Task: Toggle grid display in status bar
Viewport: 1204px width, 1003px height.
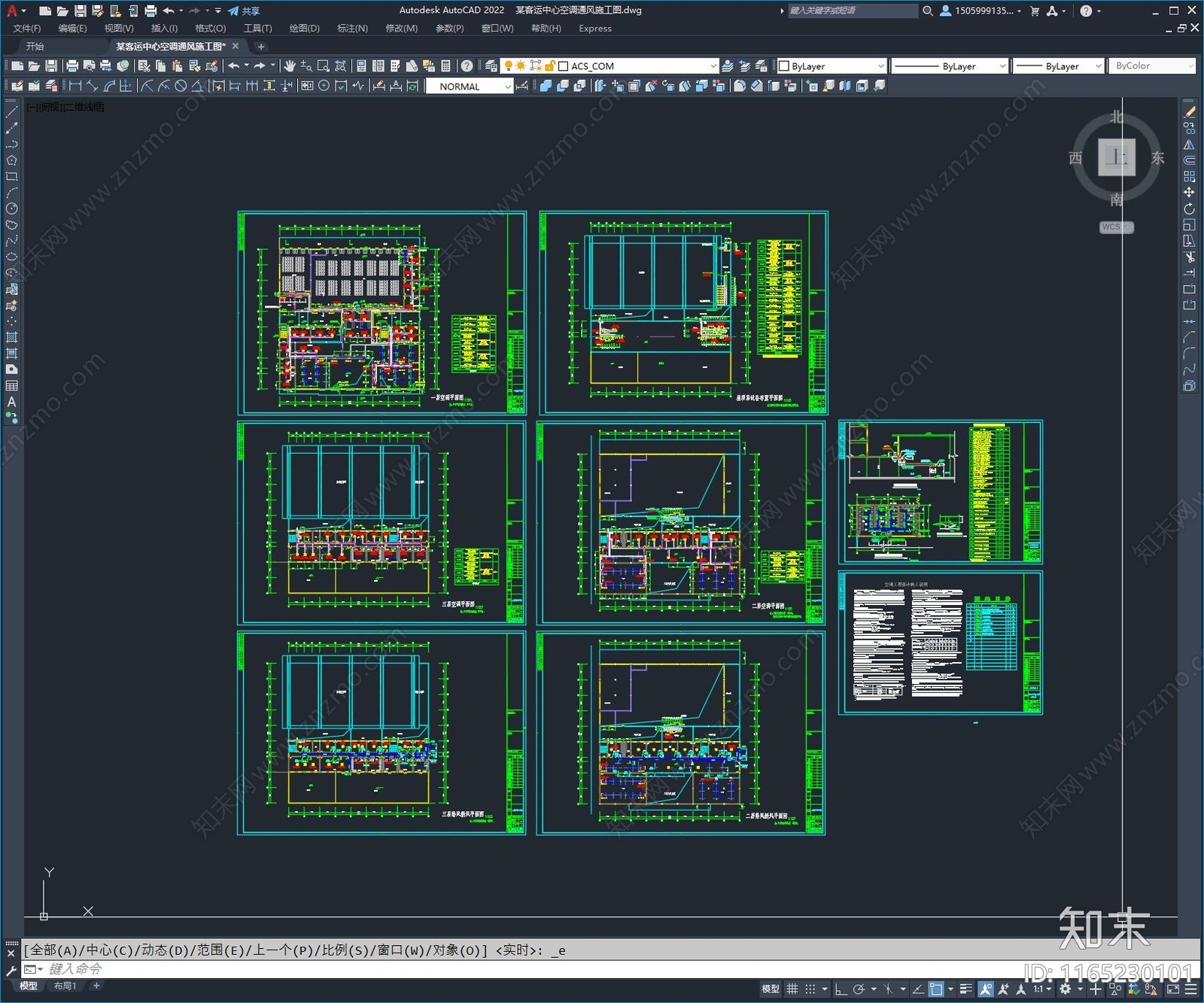Action: [792, 989]
